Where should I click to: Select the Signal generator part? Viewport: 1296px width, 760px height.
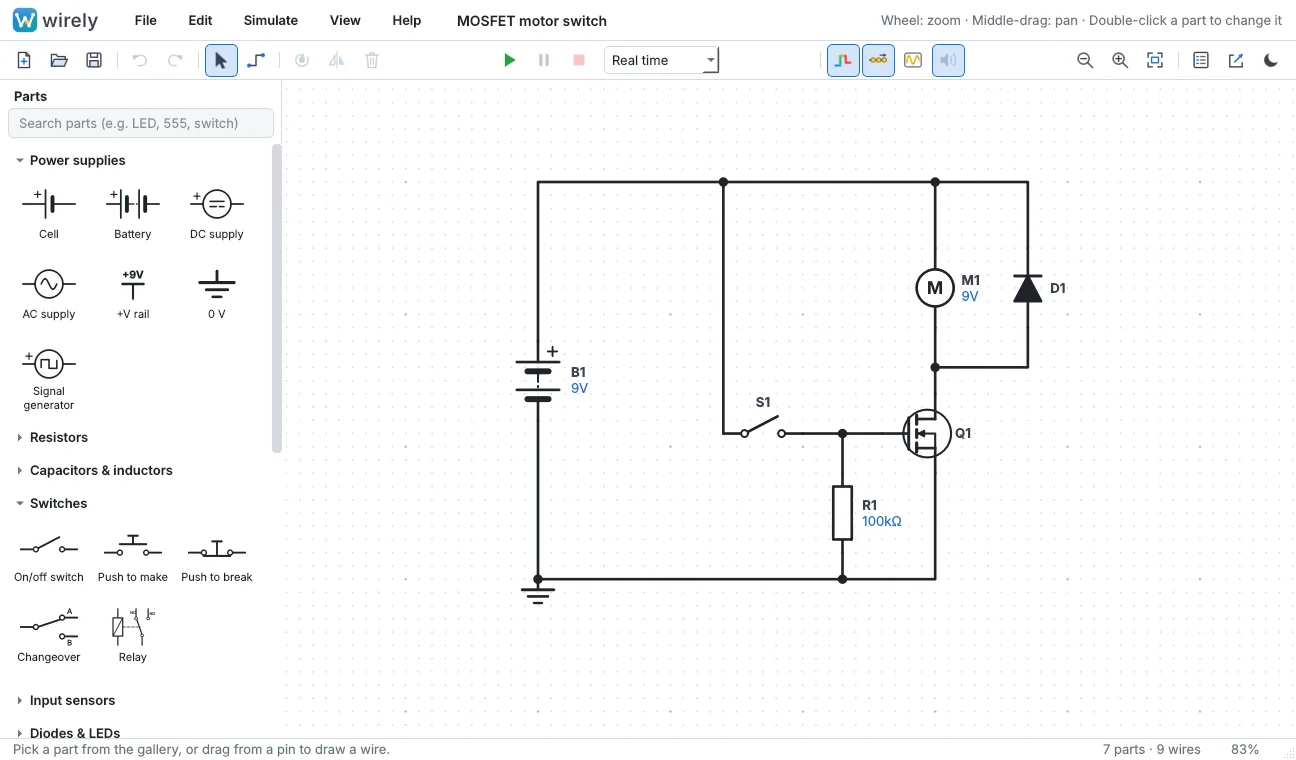click(x=49, y=379)
